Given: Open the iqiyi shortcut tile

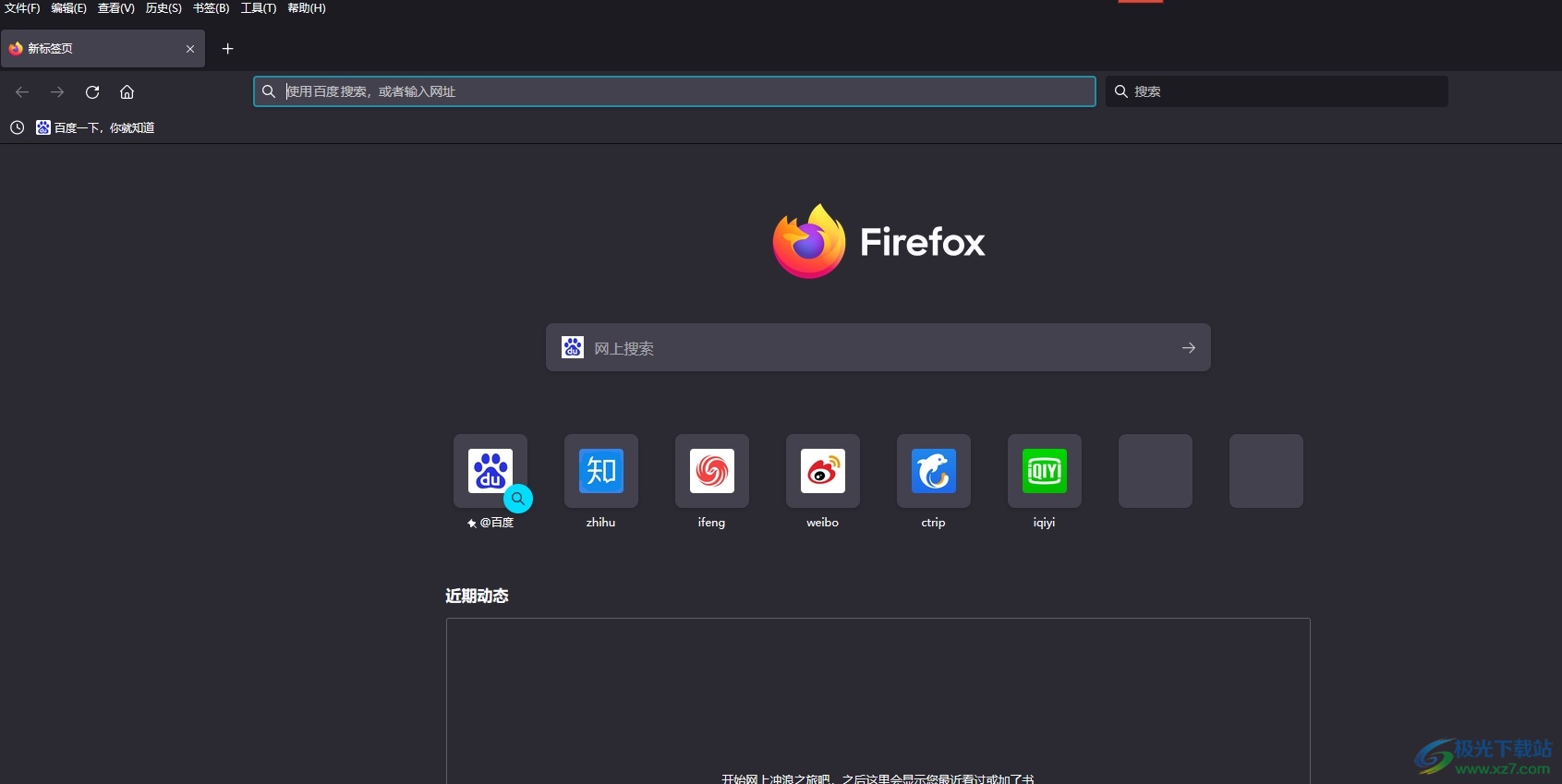Looking at the screenshot, I should (x=1045, y=471).
